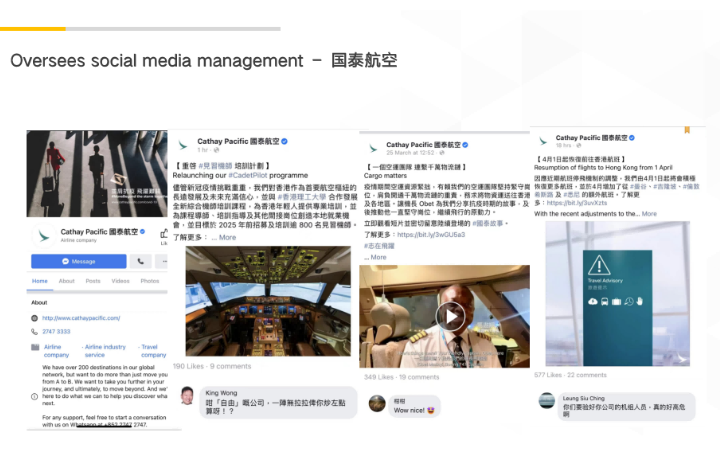
Task: Click the thumbs-up Like icon on page header
Action: coord(164,234)
